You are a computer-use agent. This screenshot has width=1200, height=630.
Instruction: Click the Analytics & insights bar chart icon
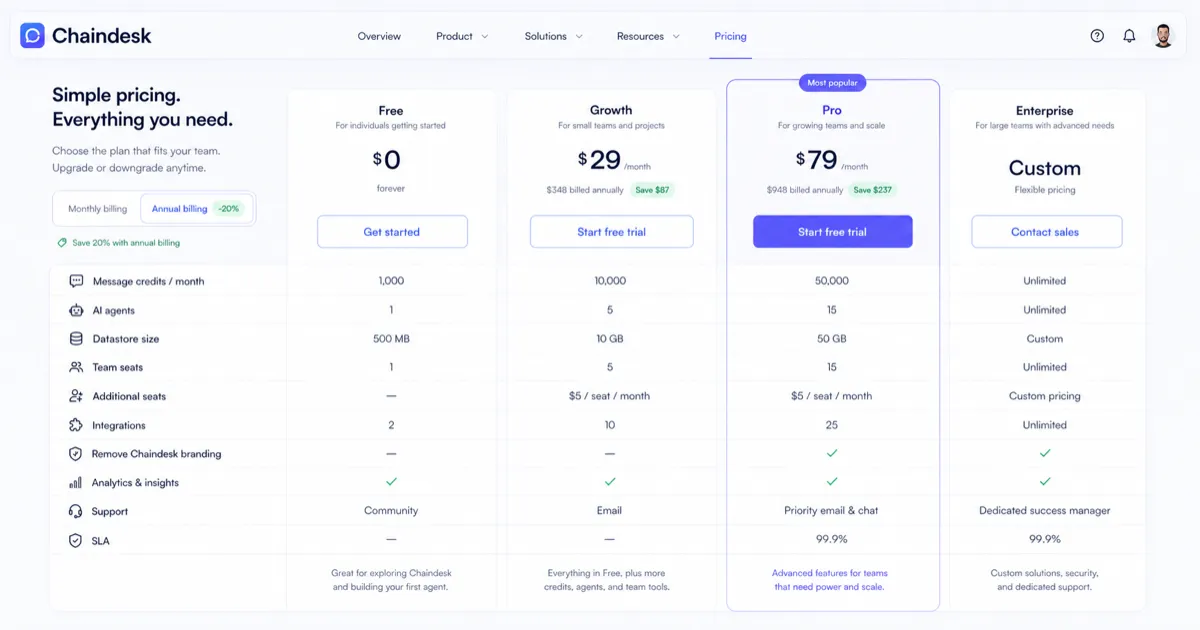coord(76,482)
